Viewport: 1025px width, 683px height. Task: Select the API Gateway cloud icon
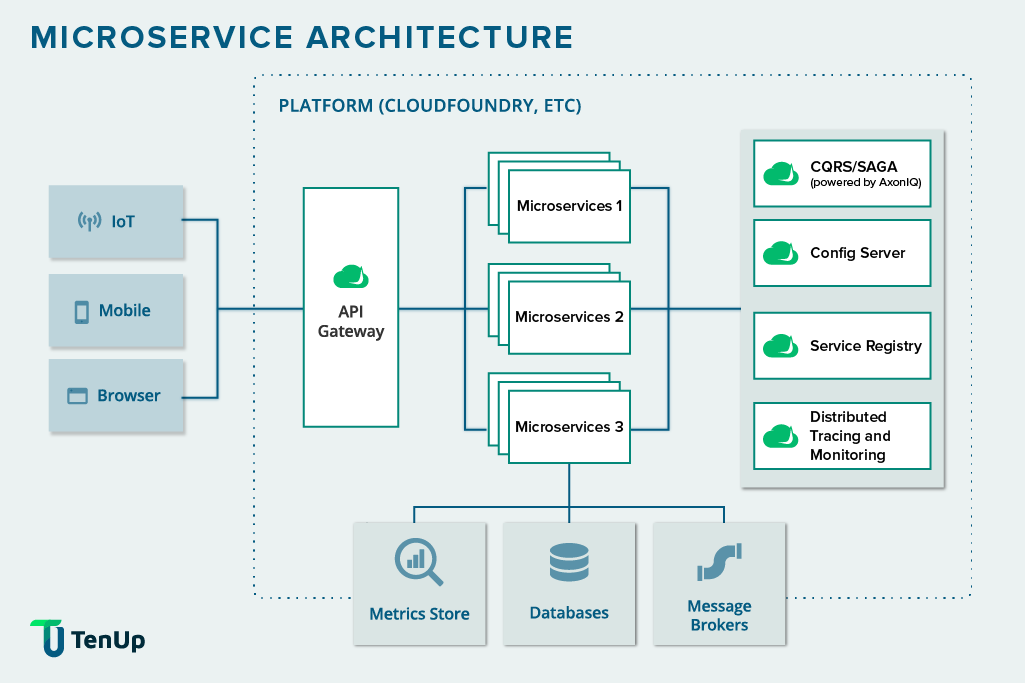(x=350, y=275)
